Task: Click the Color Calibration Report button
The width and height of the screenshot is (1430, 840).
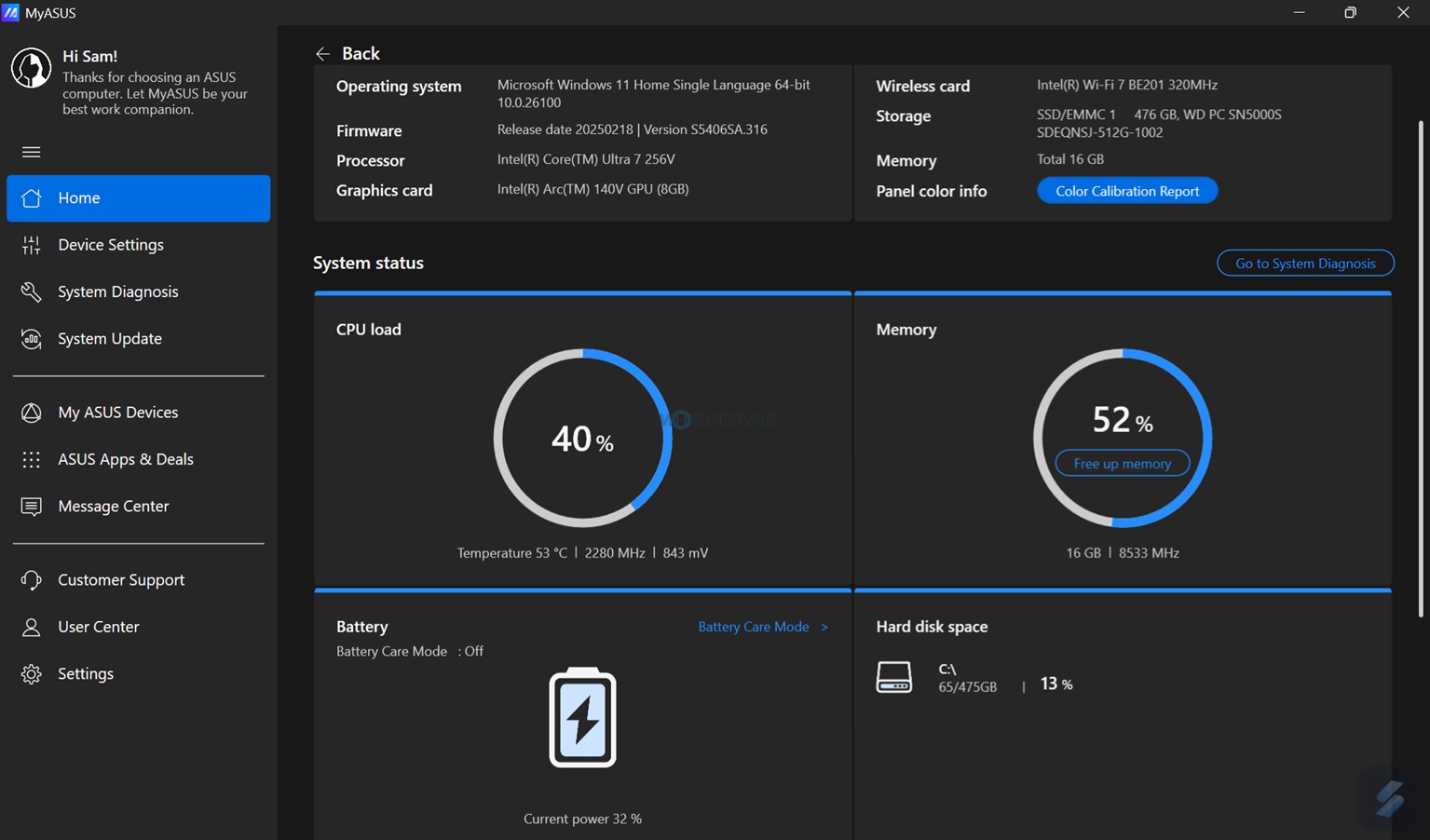Action: (1127, 191)
